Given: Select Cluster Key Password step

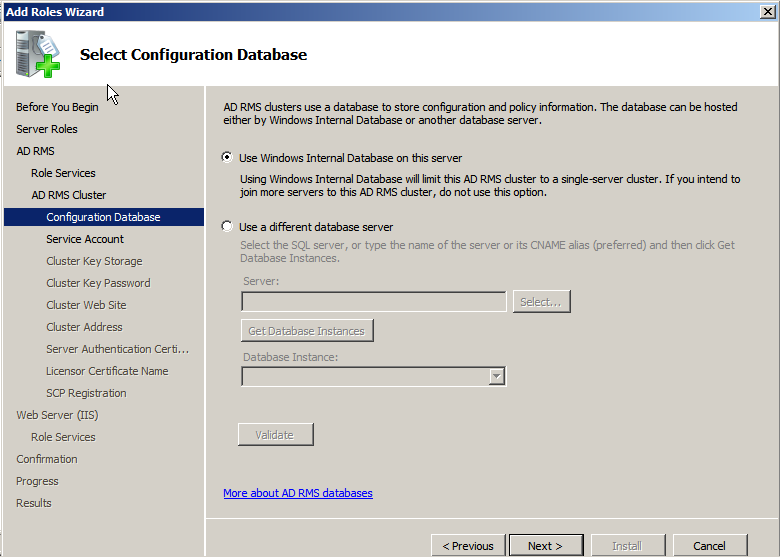Looking at the screenshot, I should coord(98,283).
